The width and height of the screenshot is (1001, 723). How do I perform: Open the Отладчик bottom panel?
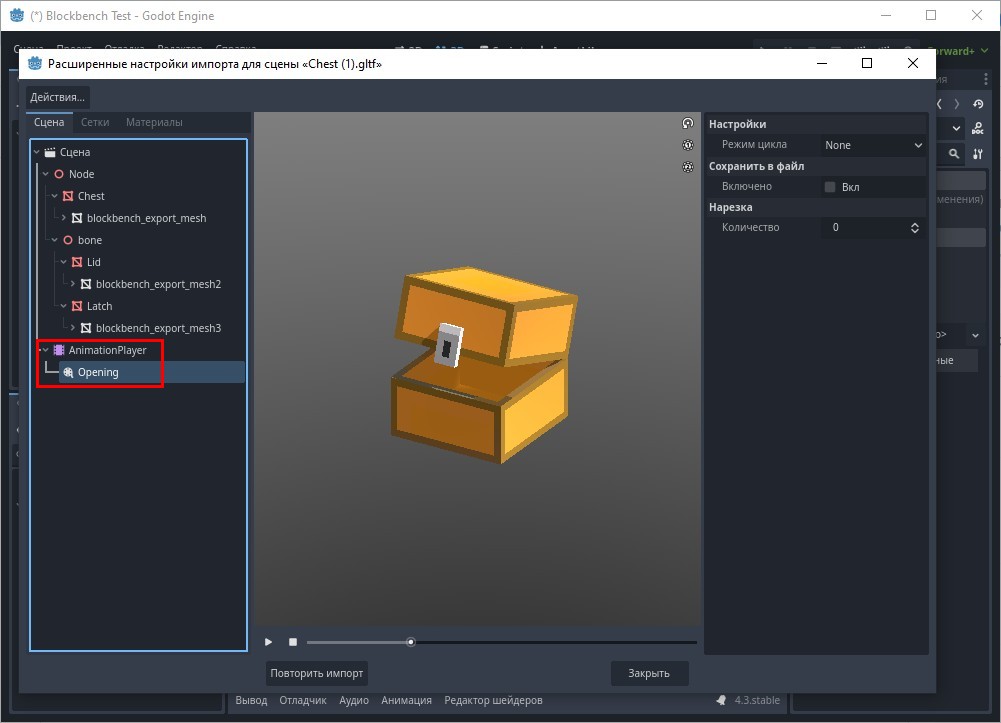[x=303, y=700]
